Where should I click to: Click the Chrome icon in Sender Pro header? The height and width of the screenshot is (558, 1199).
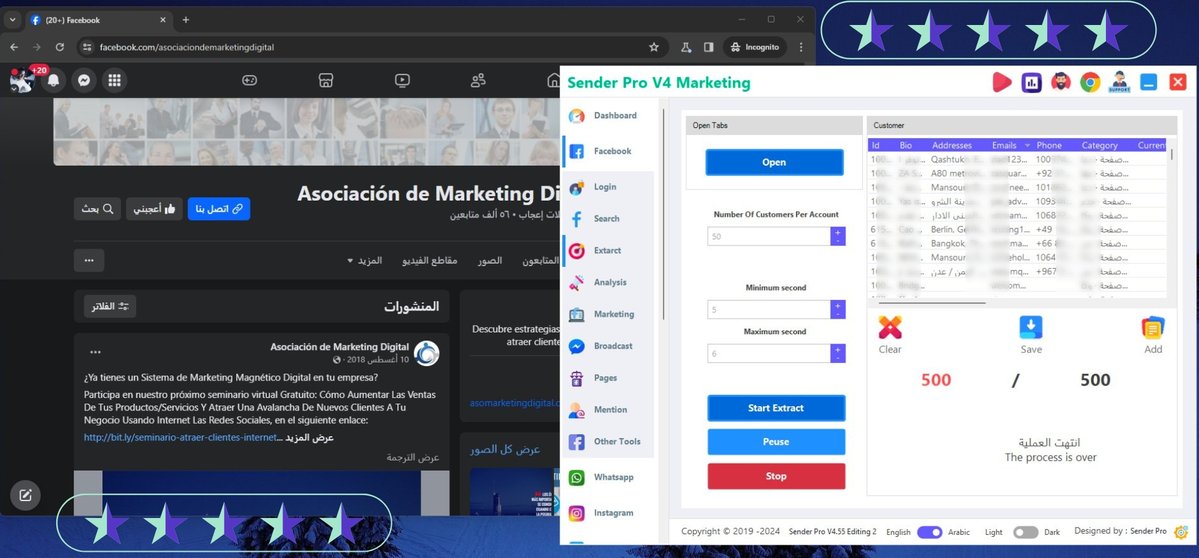pos(1090,82)
